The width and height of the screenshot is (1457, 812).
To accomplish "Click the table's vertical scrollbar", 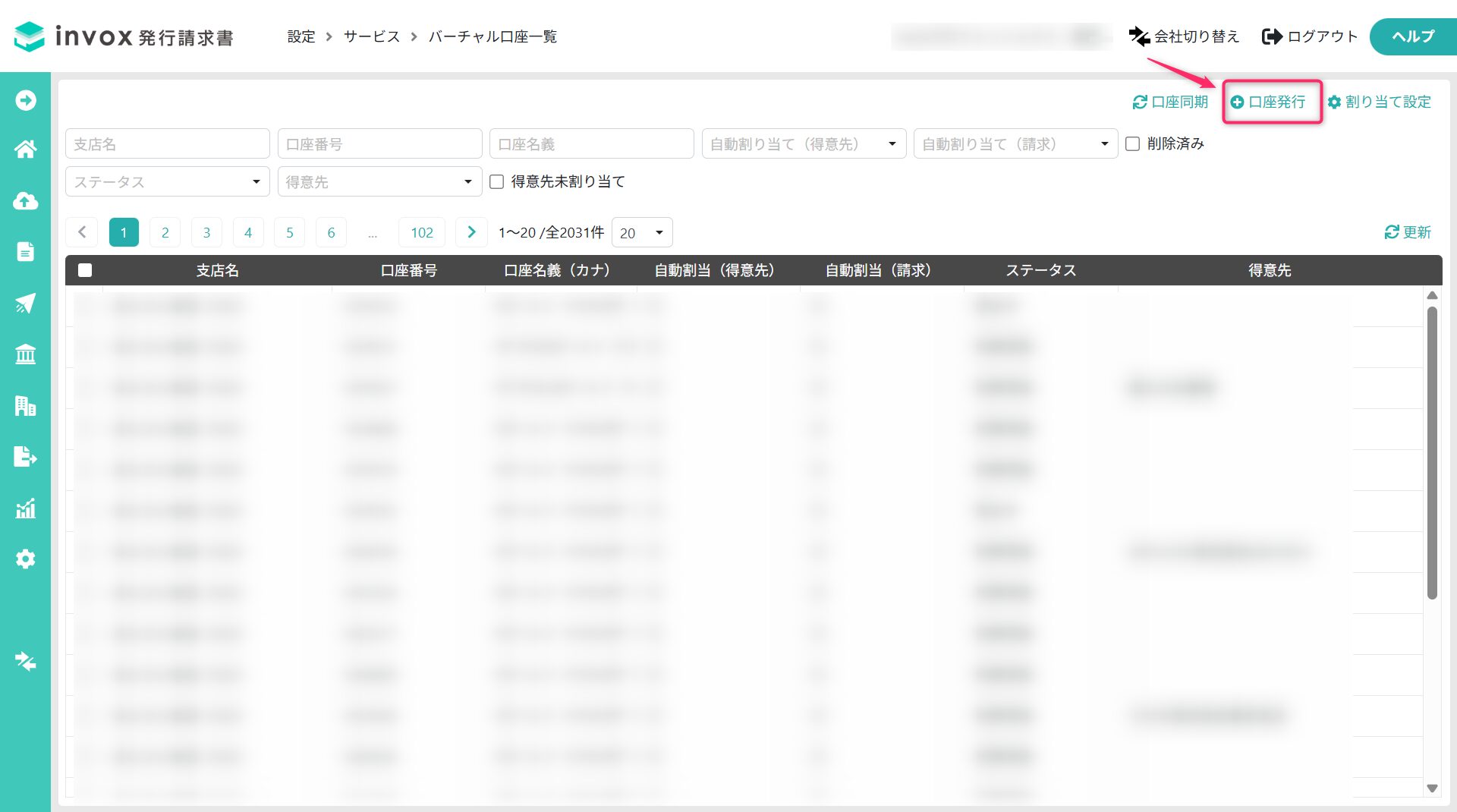I will [1432, 455].
